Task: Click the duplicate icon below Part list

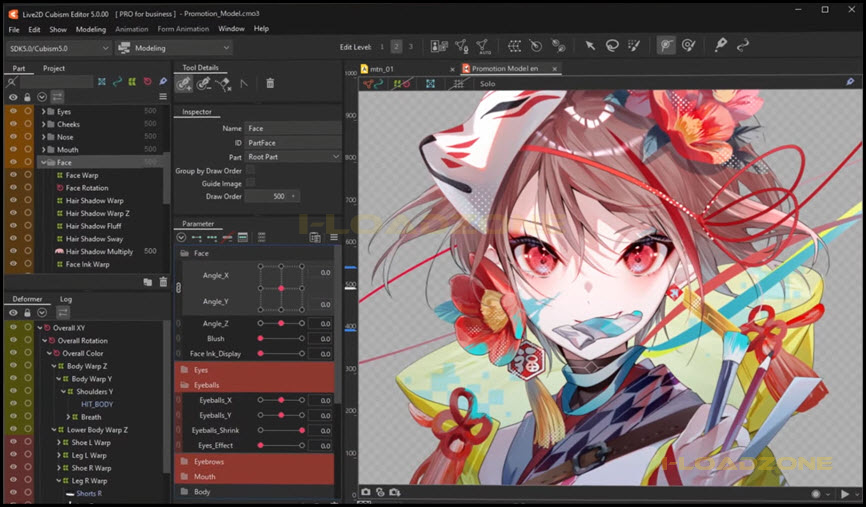Action: pos(147,282)
